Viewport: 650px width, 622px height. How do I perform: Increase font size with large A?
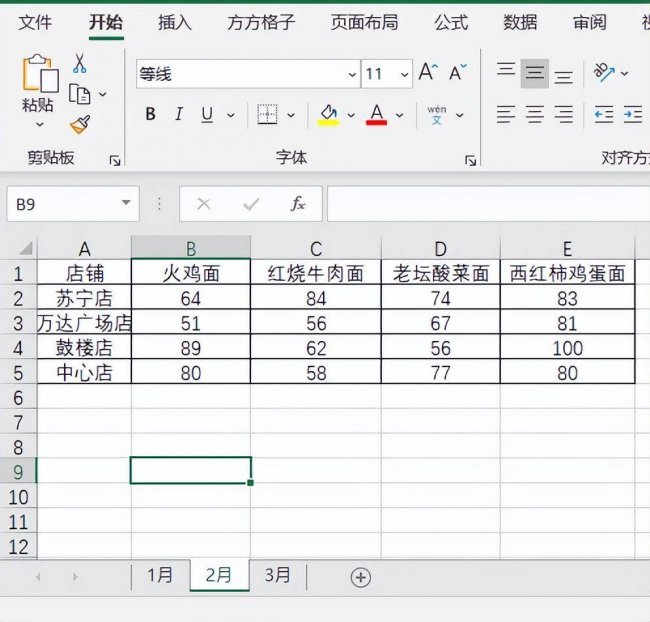[x=428, y=72]
